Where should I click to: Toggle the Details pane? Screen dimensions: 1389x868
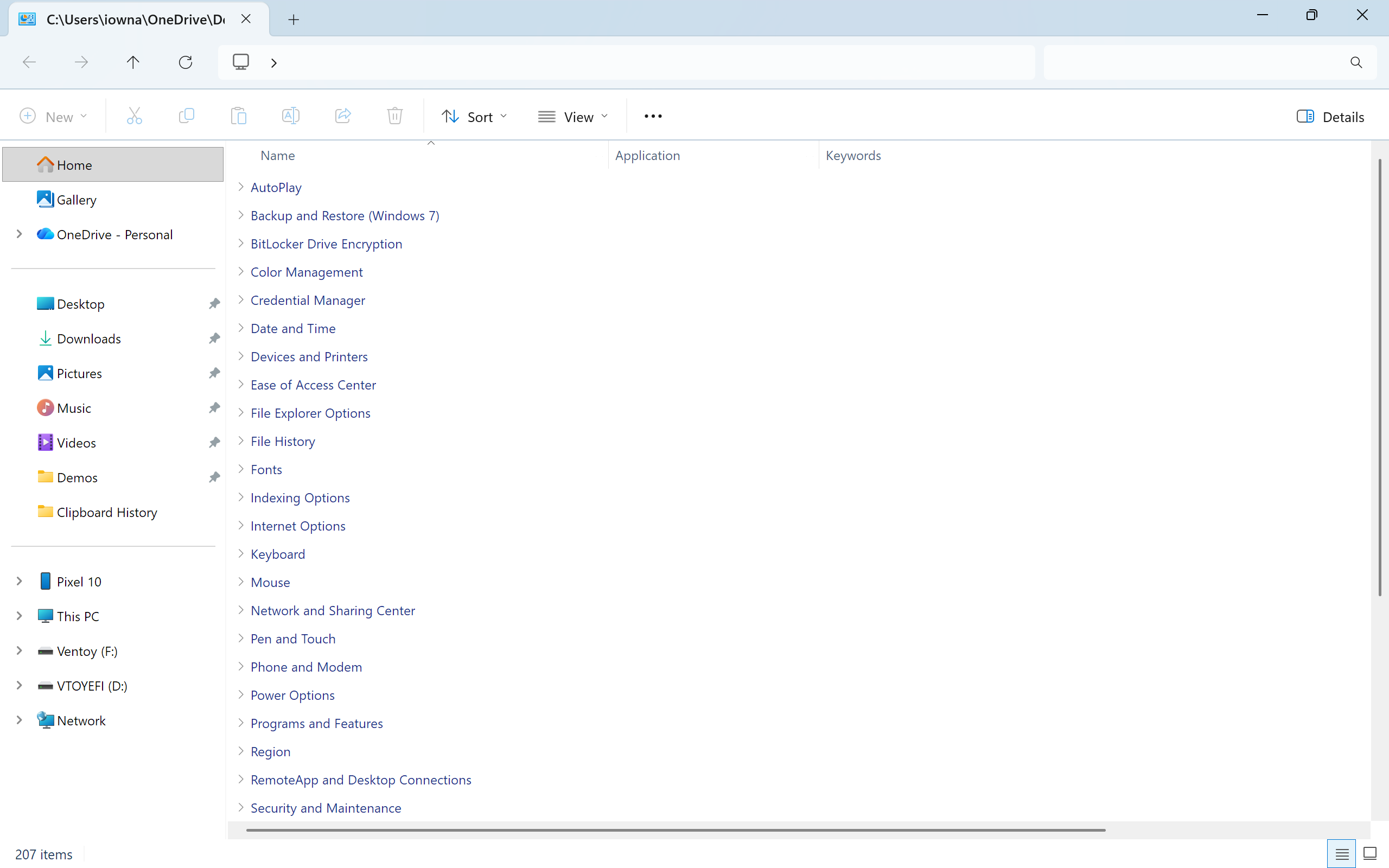1330,117
